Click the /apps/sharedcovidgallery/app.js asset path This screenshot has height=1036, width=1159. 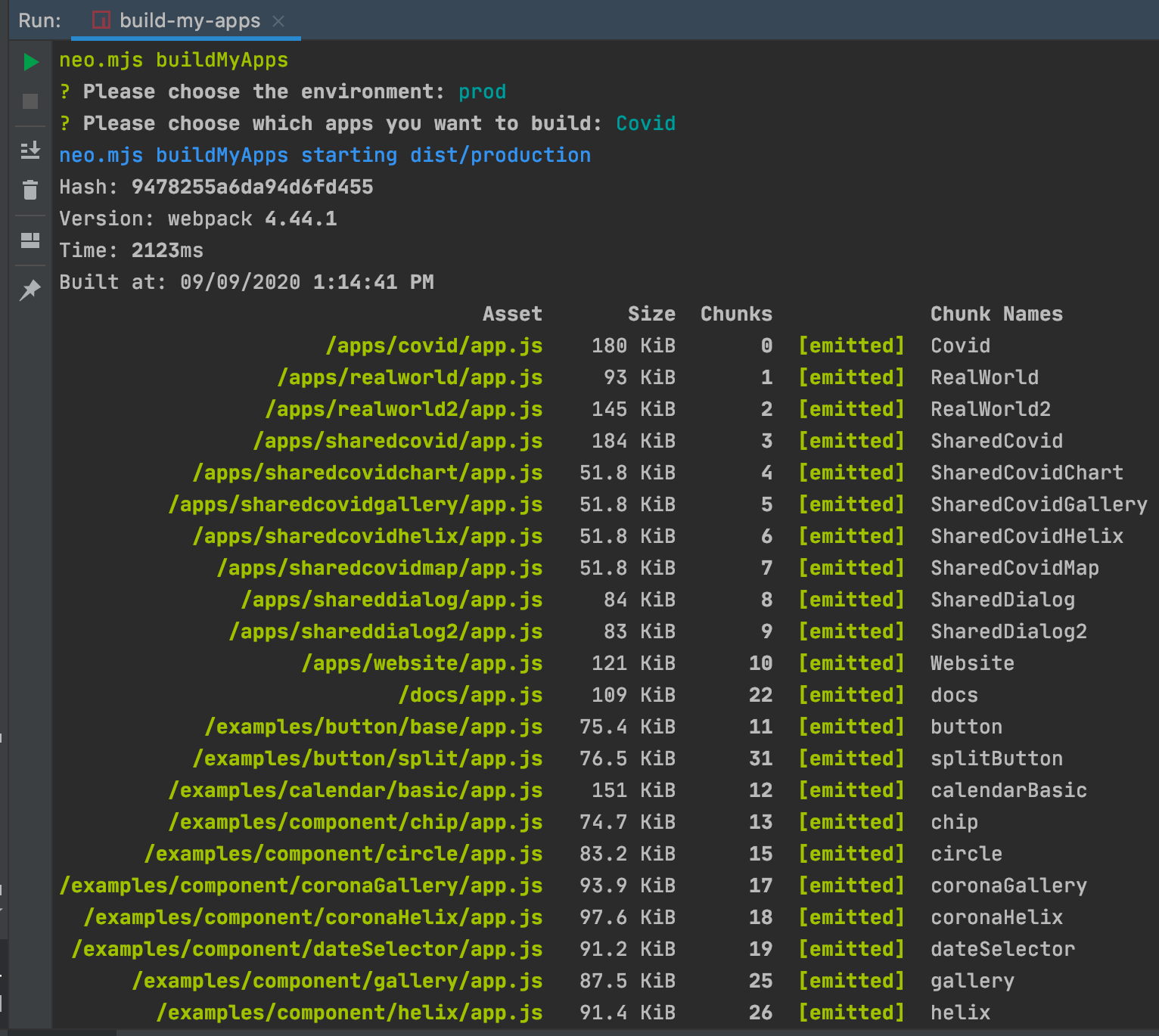coord(356,504)
